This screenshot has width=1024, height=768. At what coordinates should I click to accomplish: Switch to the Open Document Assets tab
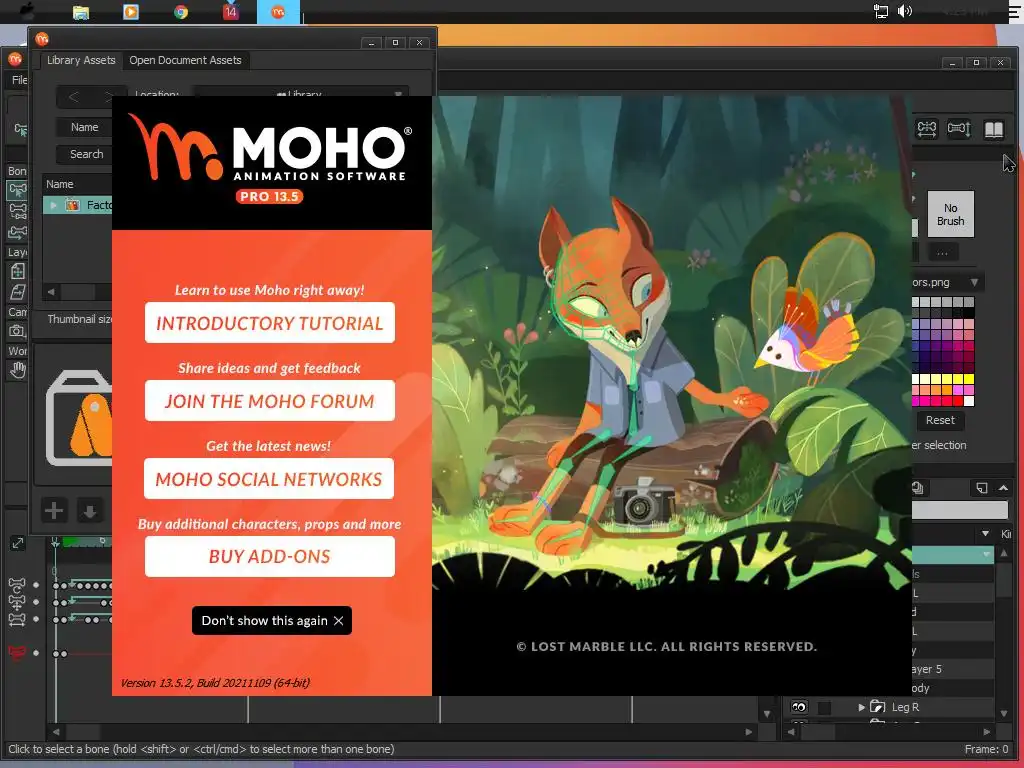[185, 60]
